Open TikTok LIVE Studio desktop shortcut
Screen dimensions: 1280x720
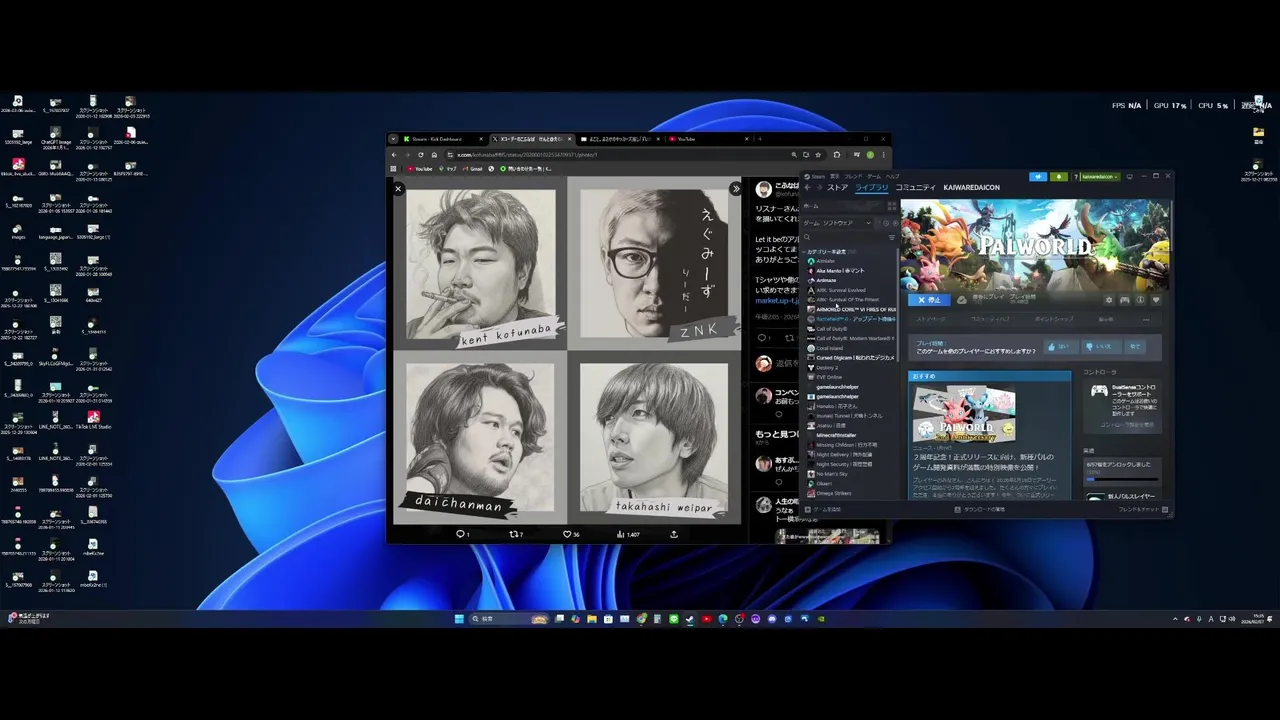[93, 420]
